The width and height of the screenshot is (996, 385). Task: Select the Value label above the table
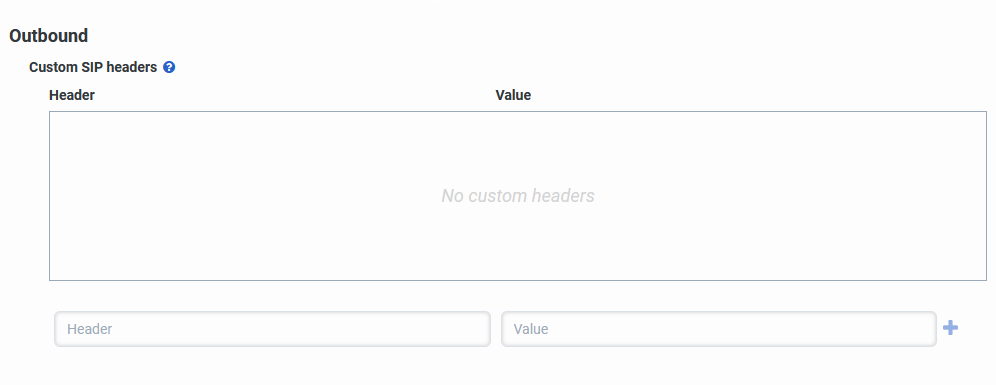point(513,95)
